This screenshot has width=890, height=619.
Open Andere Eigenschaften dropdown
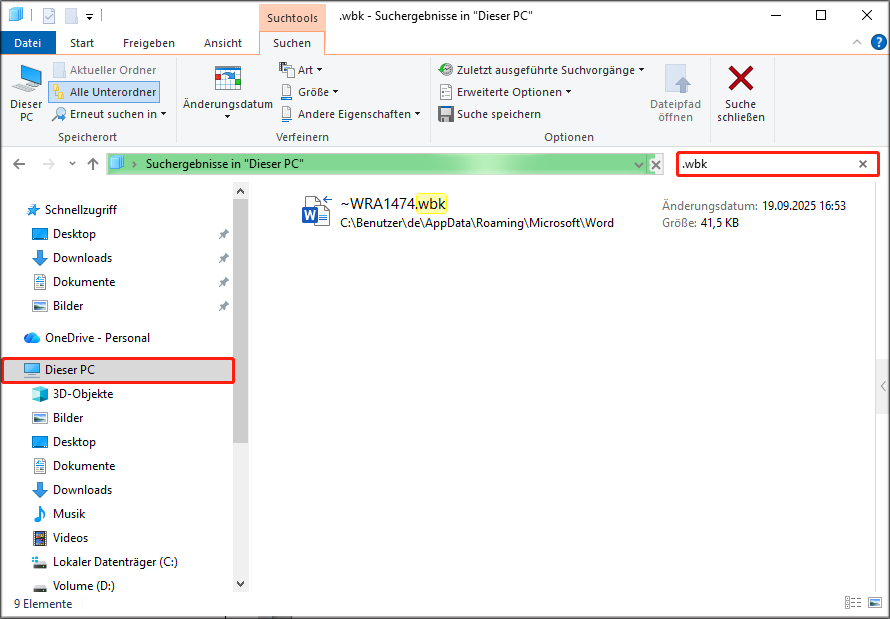tap(351, 114)
